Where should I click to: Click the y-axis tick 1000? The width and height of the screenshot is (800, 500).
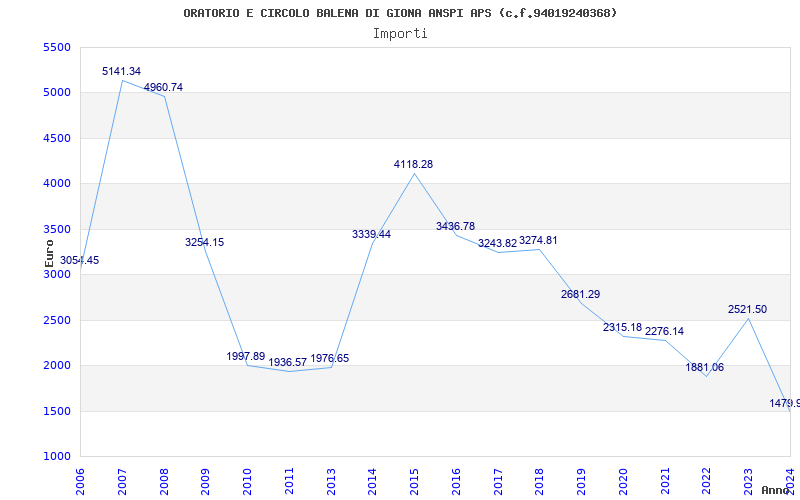tap(58, 457)
